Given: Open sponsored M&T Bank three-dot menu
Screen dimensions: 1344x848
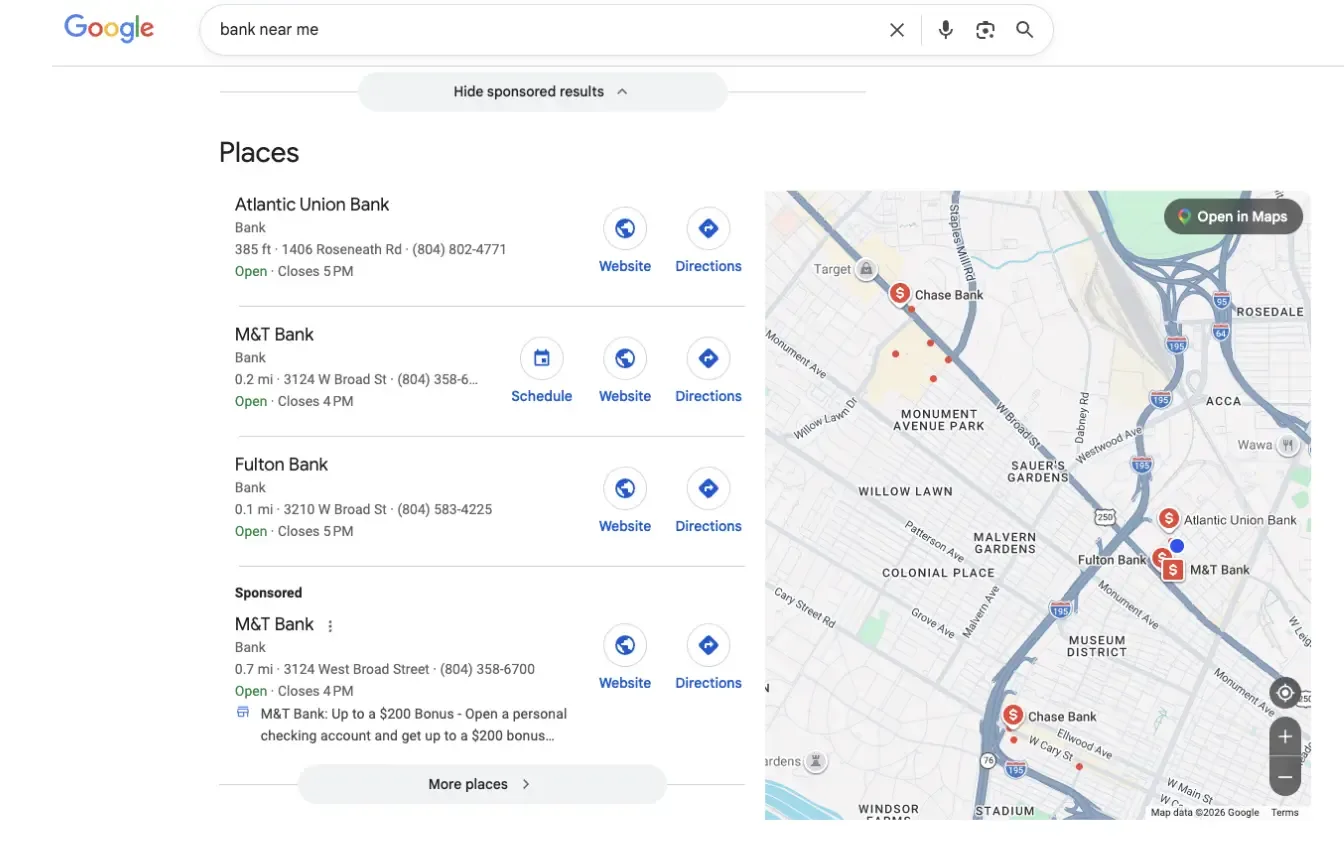Looking at the screenshot, I should coord(330,626).
